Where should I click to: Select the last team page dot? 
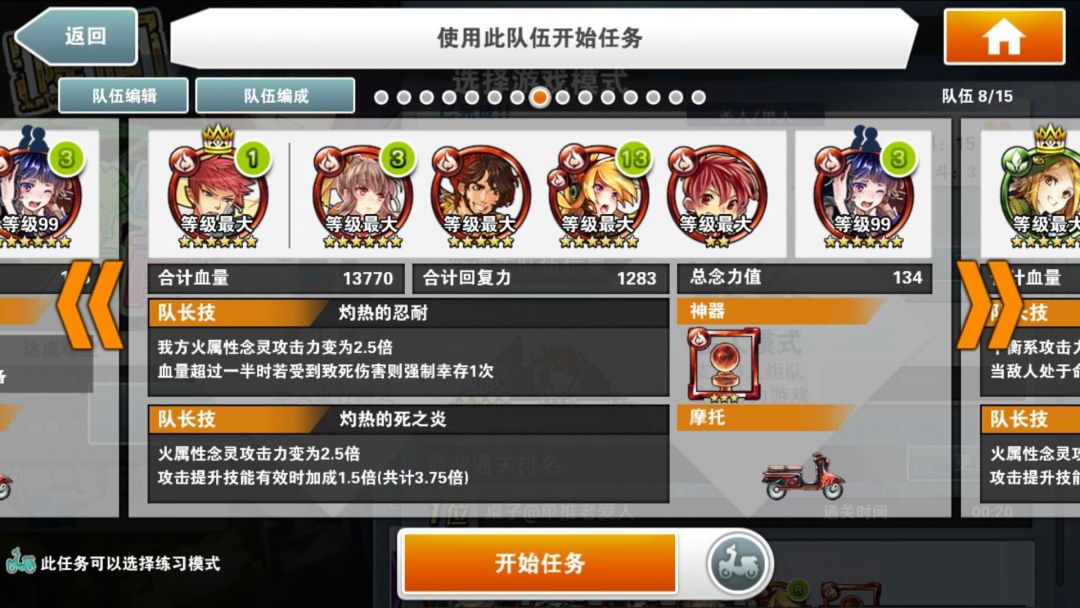[698, 98]
